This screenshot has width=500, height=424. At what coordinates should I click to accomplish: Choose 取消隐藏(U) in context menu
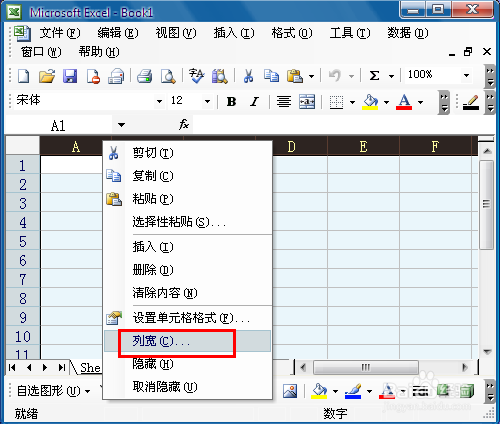[187, 387]
